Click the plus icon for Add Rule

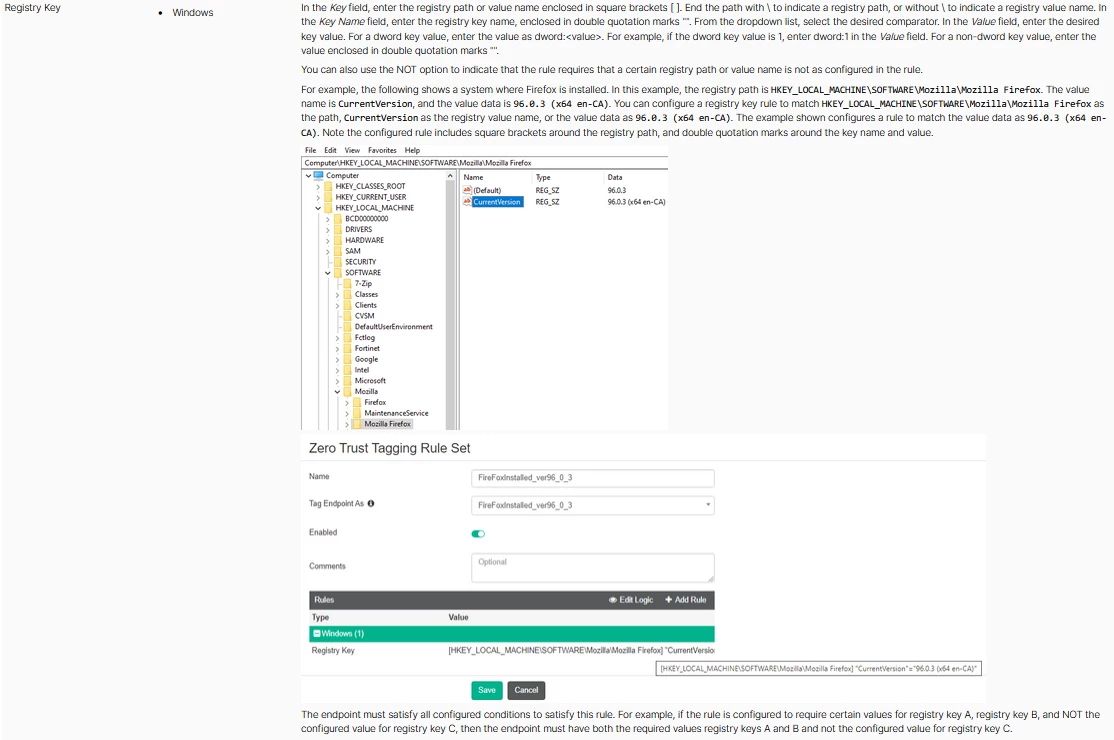(669, 600)
